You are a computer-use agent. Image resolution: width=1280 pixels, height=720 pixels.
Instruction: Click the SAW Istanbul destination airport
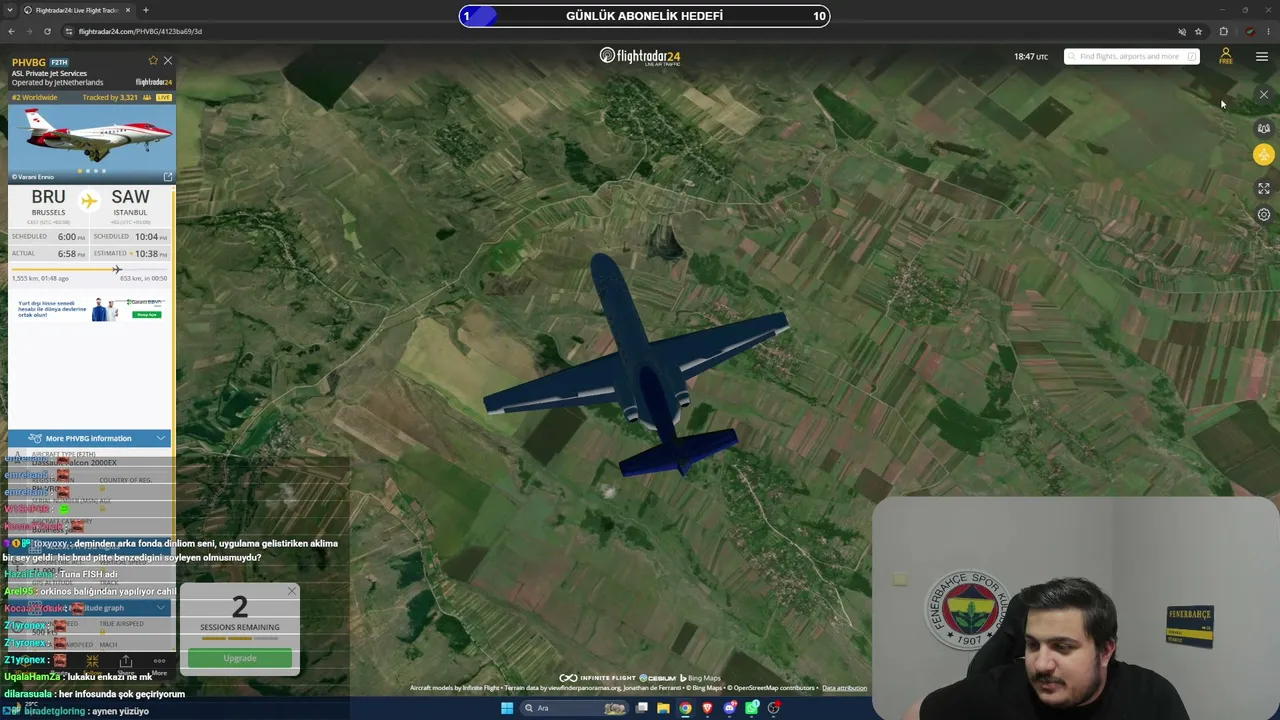point(130,202)
